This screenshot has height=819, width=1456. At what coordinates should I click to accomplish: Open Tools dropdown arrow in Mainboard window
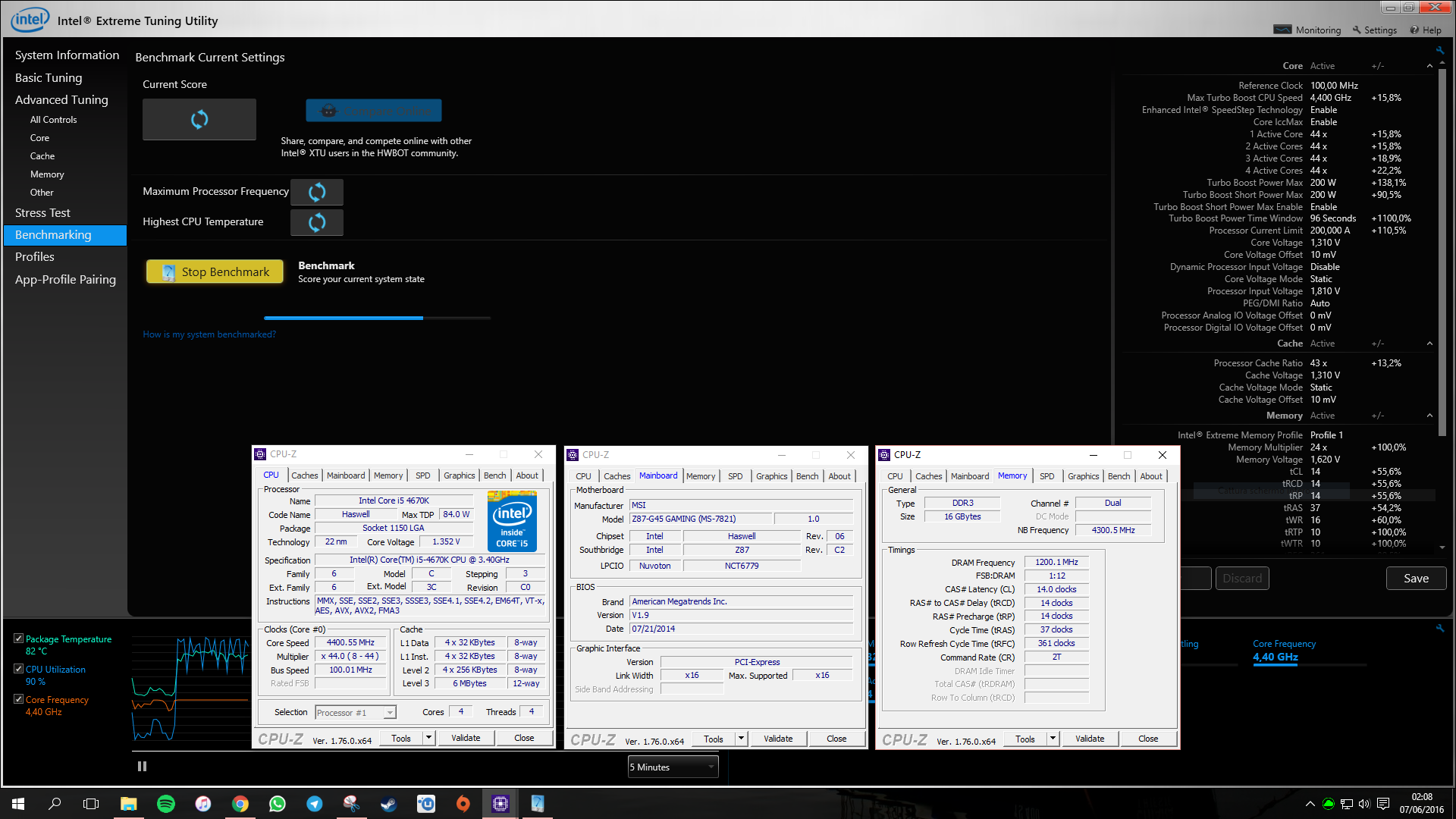coord(741,739)
